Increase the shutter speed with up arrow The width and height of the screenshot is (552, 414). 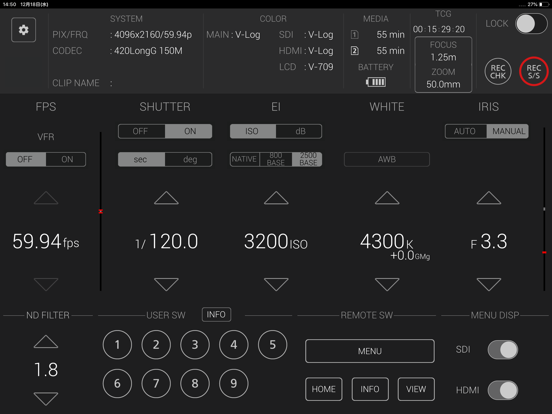click(166, 198)
